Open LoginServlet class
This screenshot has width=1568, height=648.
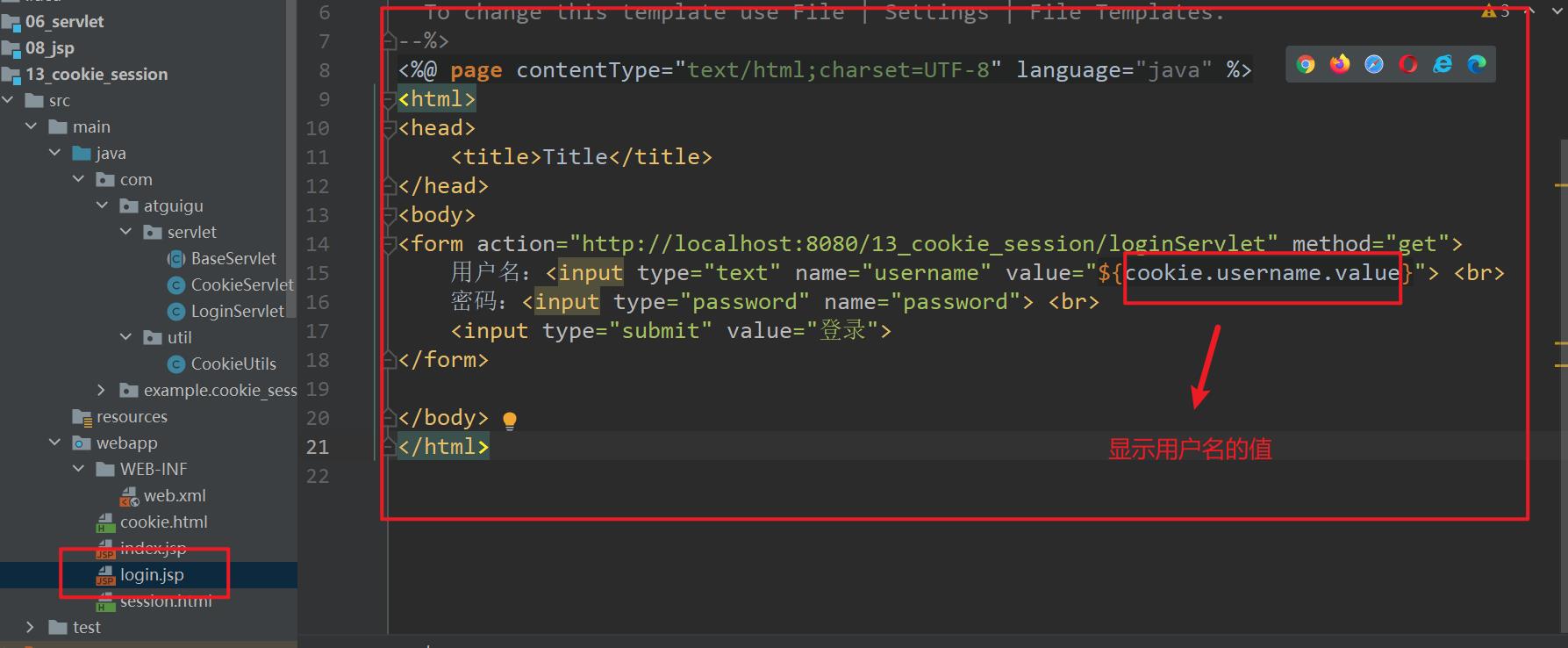click(x=238, y=312)
